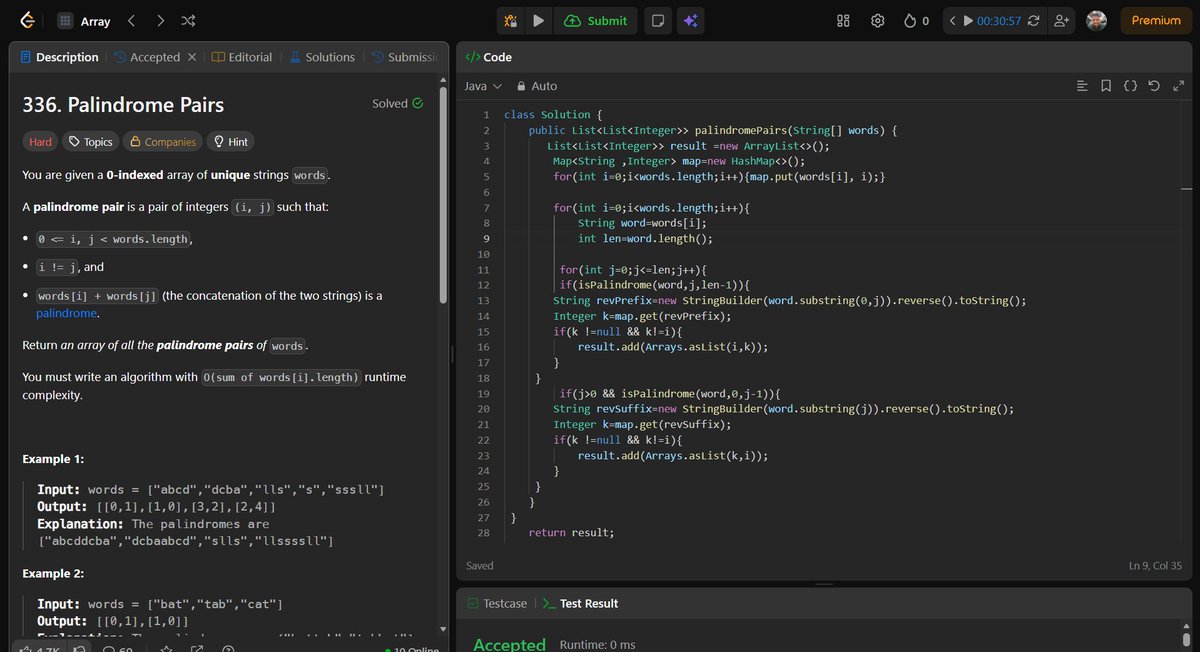Screen dimensions: 1200x652
Task: Invite a collaborator with add-person icon
Action: (x=1062, y=20)
